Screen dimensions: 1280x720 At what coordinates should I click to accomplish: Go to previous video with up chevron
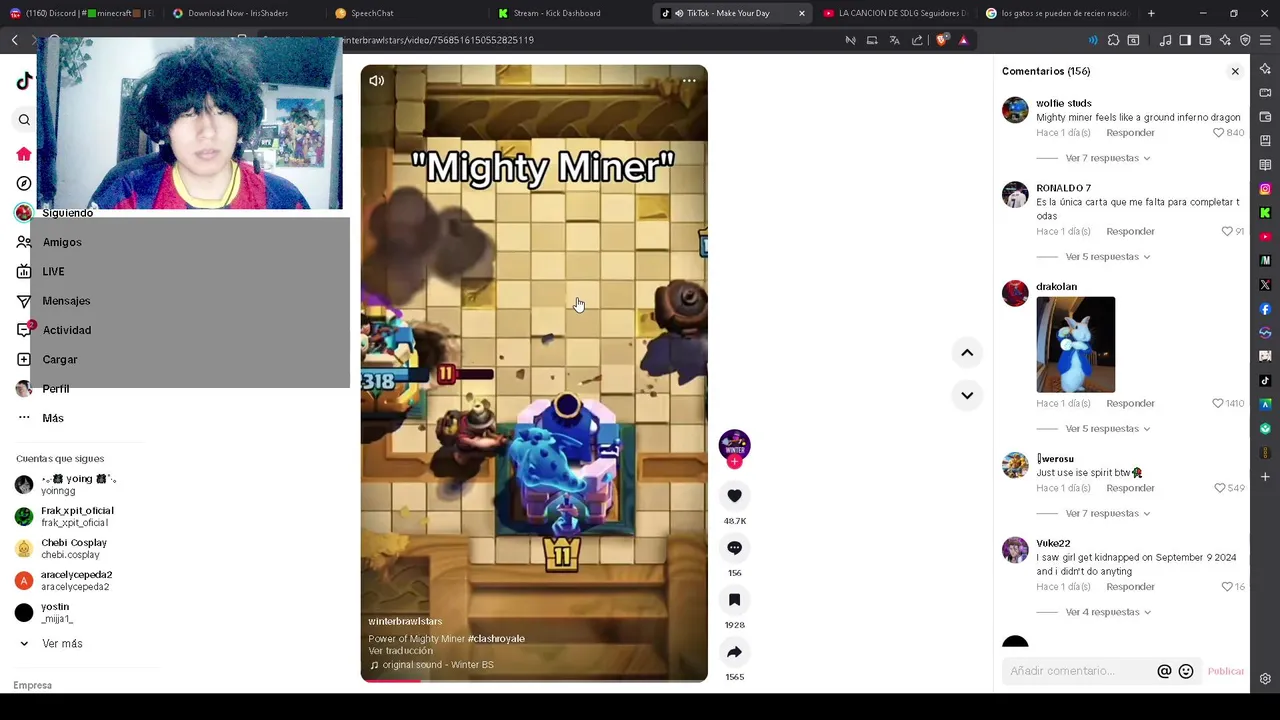(967, 352)
